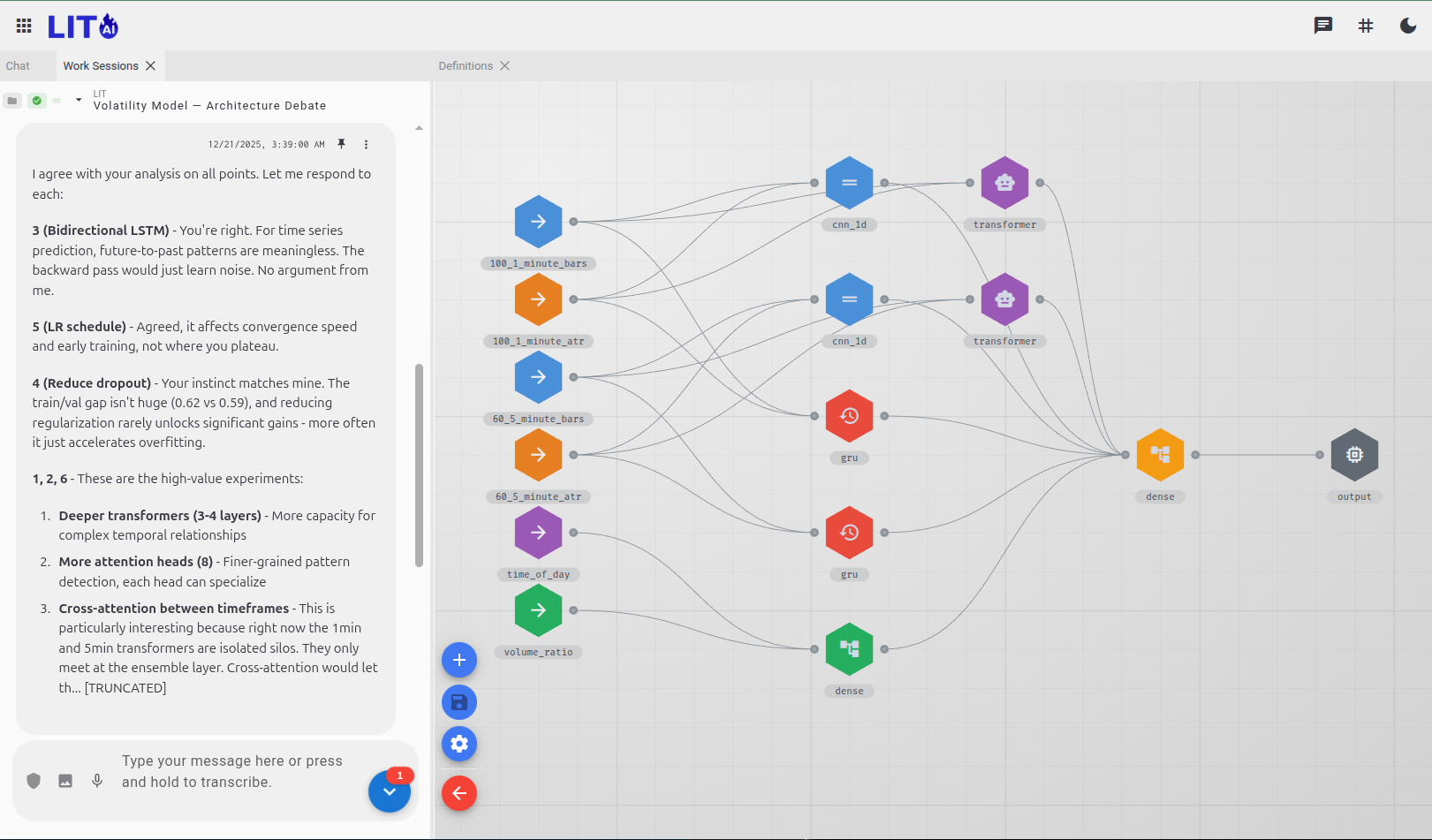1432x840 pixels.
Task: Click the scroll-to-bottom chevron with badge
Action: (390, 791)
